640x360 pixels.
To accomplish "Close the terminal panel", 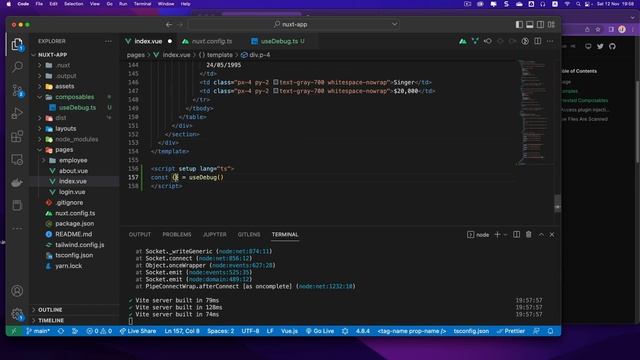I will point(552,234).
